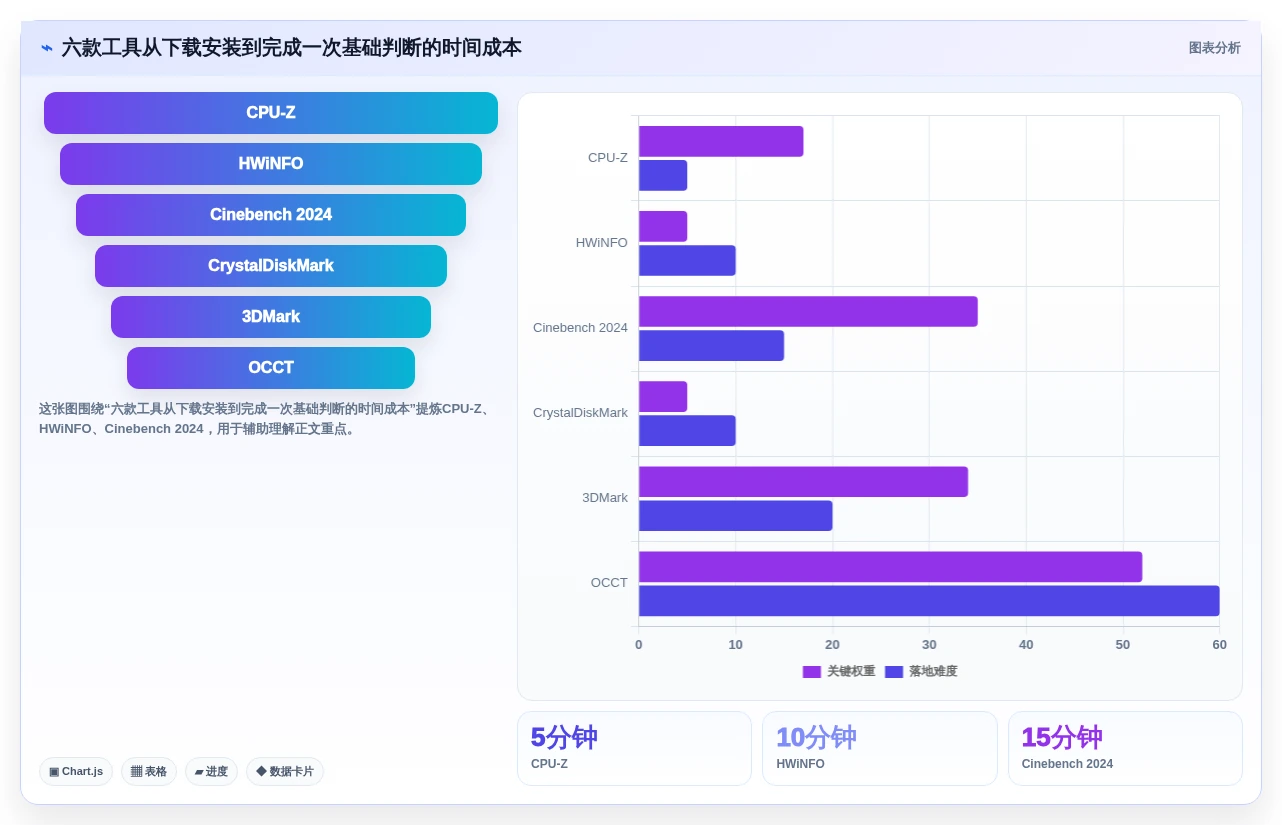Screen dimensions: 1282x825
Task: Click 3DMark's blue 落地难度 bar
Action: click(x=735, y=516)
